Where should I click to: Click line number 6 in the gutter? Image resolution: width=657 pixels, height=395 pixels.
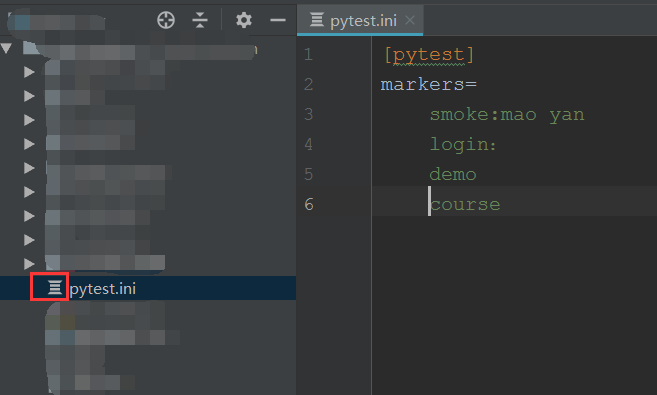[x=309, y=204]
